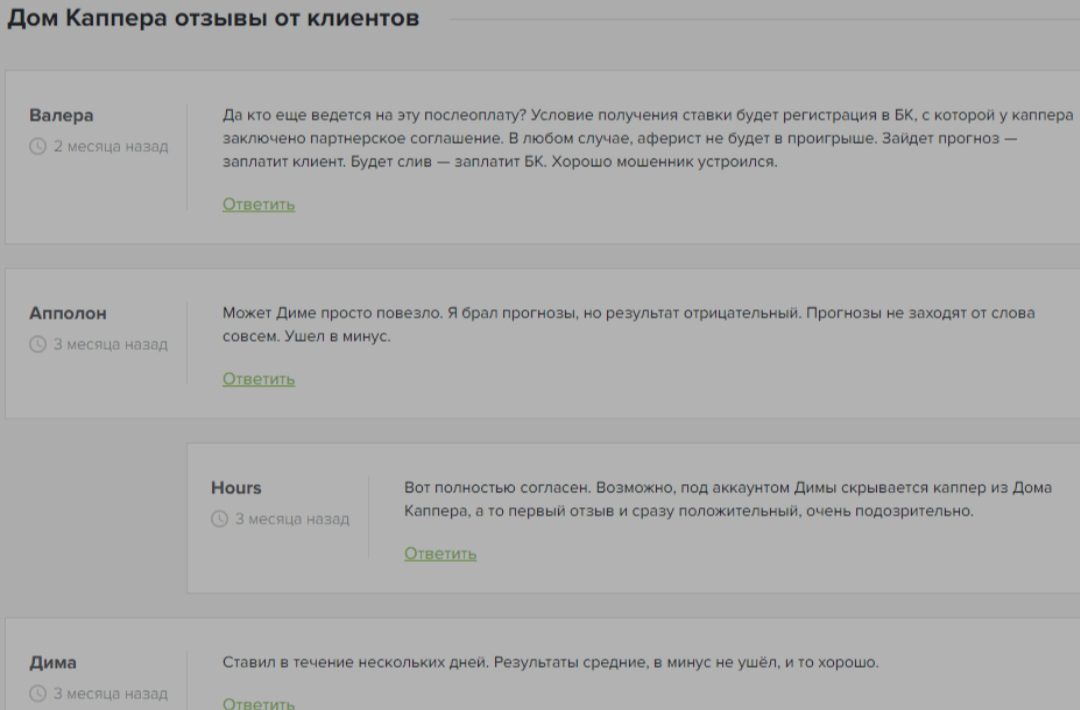Select the clock icon in Hours' review
This screenshot has width=1080, height=710.
coord(219,519)
